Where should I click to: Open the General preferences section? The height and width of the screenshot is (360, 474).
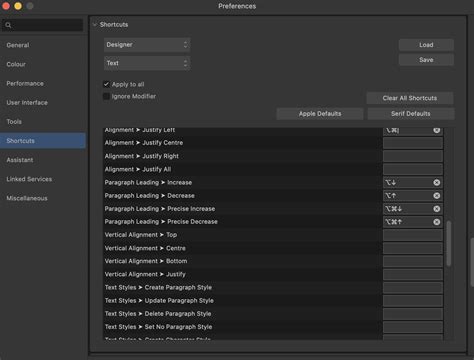click(x=18, y=45)
